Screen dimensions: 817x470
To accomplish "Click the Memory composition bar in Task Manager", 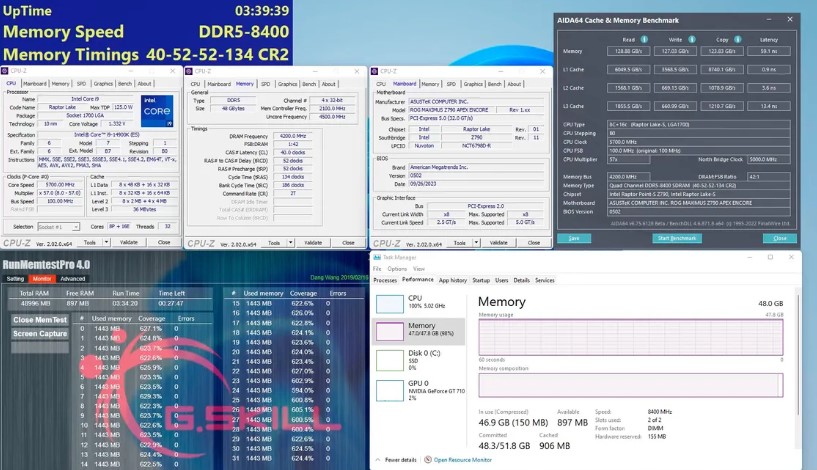I will (630, 385).
